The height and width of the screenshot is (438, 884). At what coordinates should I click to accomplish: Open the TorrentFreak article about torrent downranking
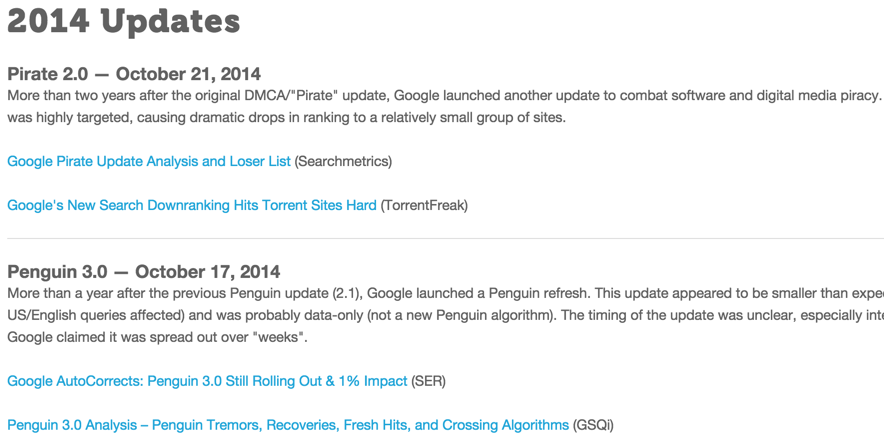192,205
